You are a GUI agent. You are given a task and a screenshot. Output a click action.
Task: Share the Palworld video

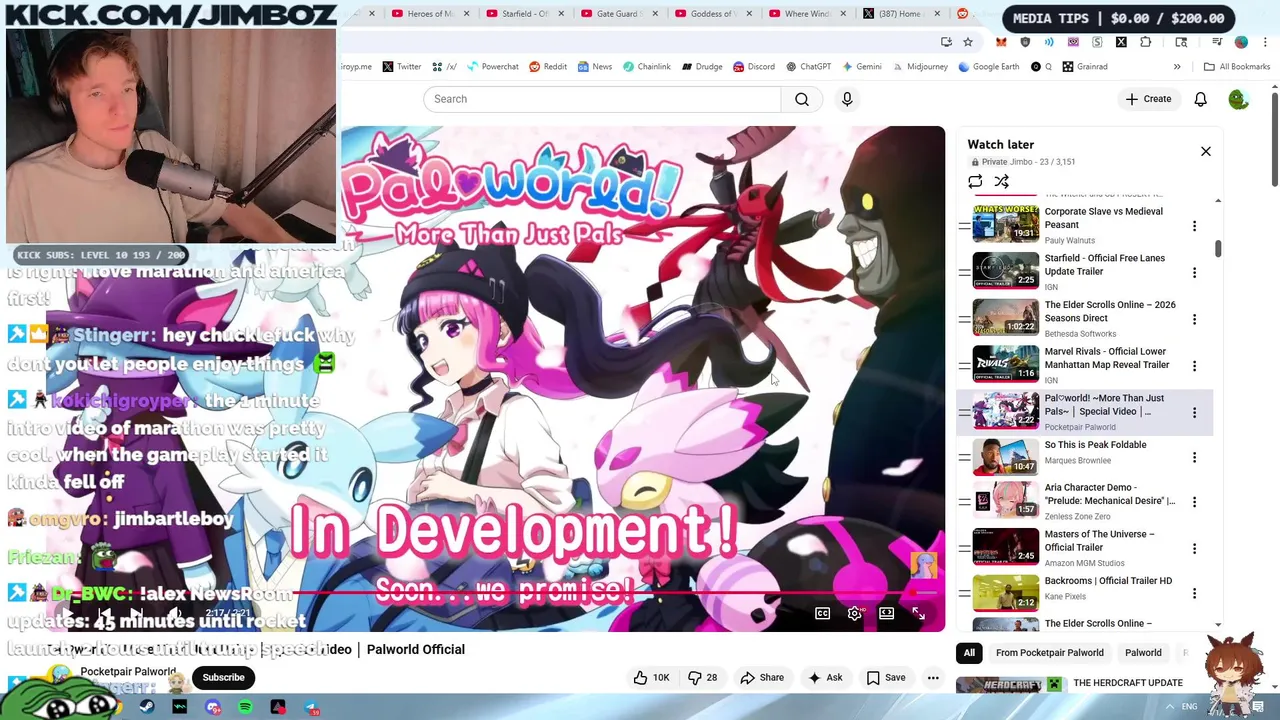762,677
